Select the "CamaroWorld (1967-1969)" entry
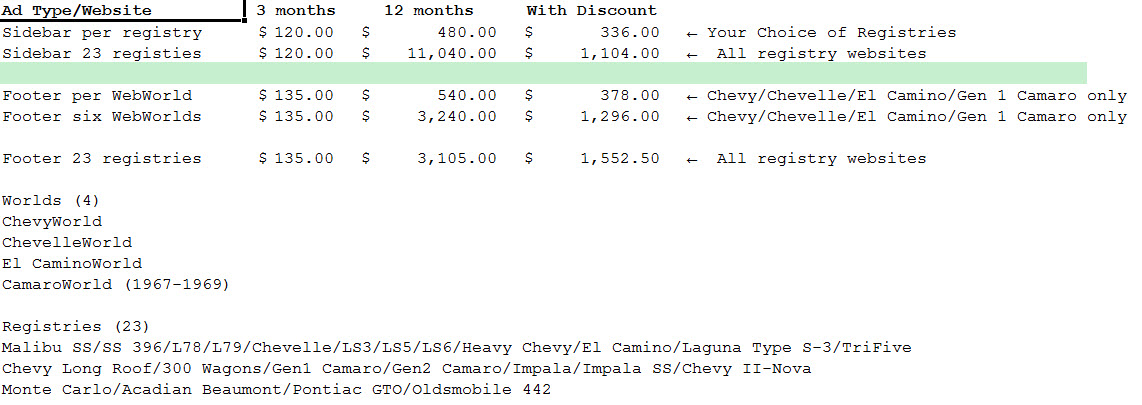Image resolution: width=1142 pixels, height=405 pixels. (116, 285)
